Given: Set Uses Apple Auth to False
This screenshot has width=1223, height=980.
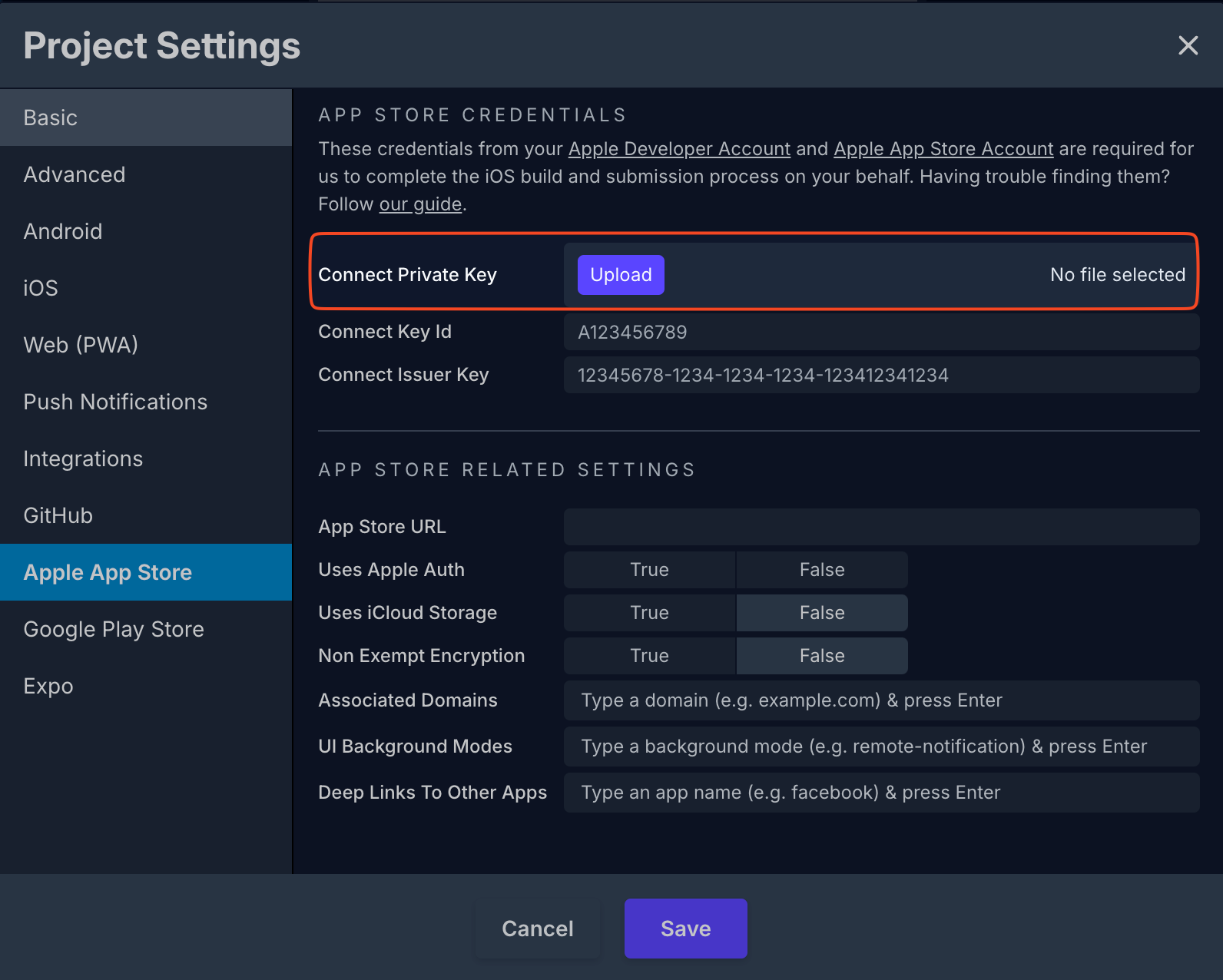Looking at the screenshot, I should (x=821, y=570).
